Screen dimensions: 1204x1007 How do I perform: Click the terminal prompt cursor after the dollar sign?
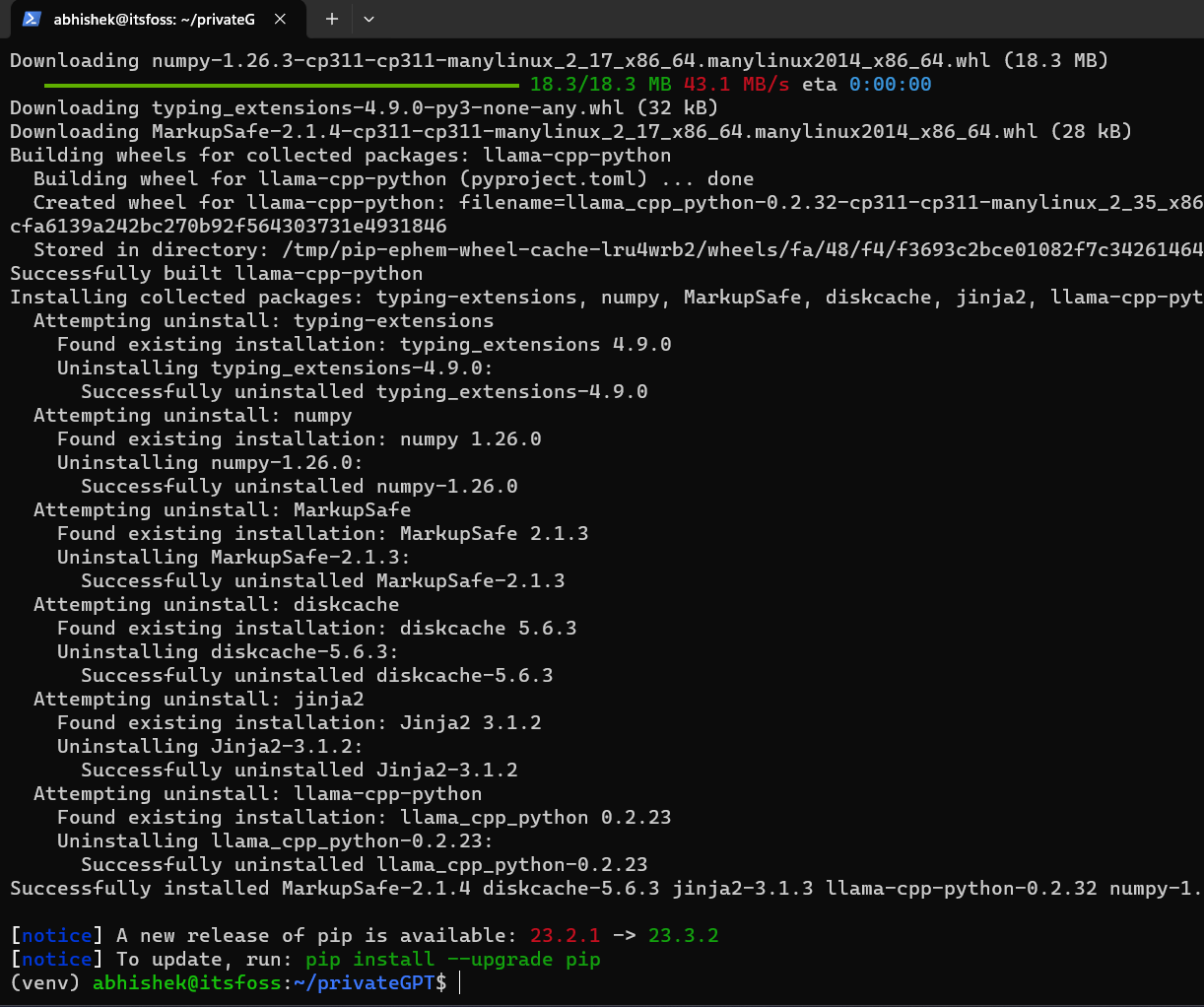[x=458, y=982]
